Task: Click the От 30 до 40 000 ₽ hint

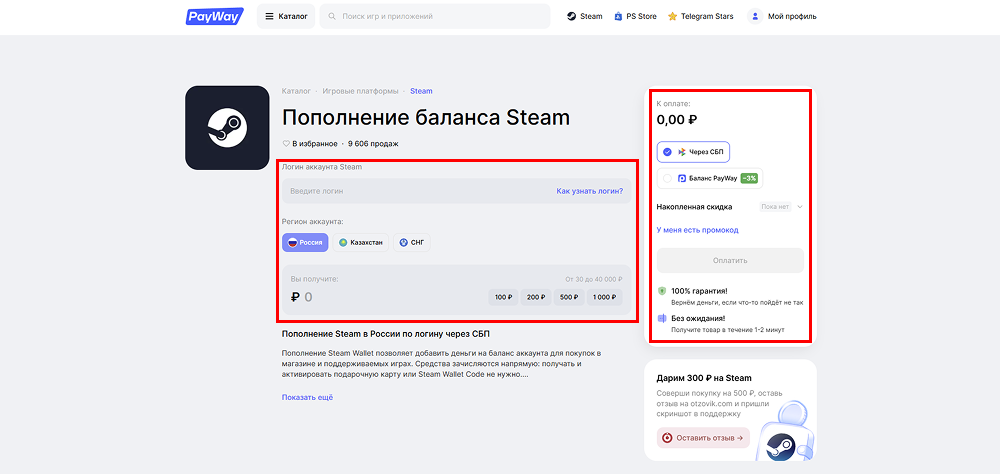Action: (x=594, y=279)
